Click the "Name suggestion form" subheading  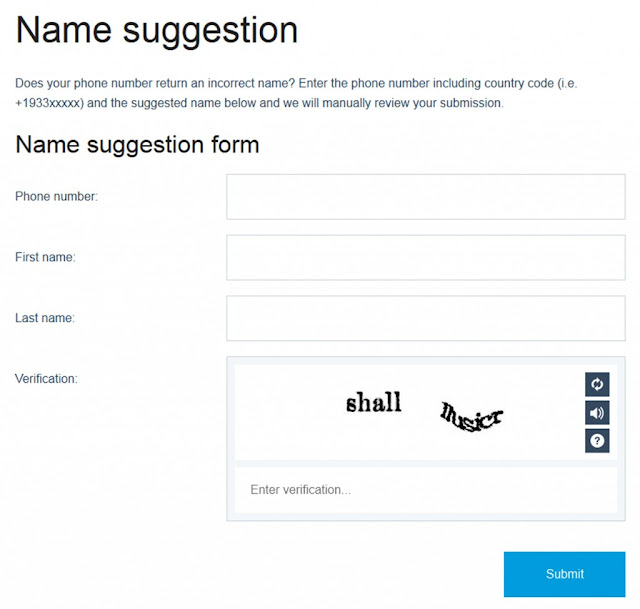pyautogui.click(x=137, y=145)
